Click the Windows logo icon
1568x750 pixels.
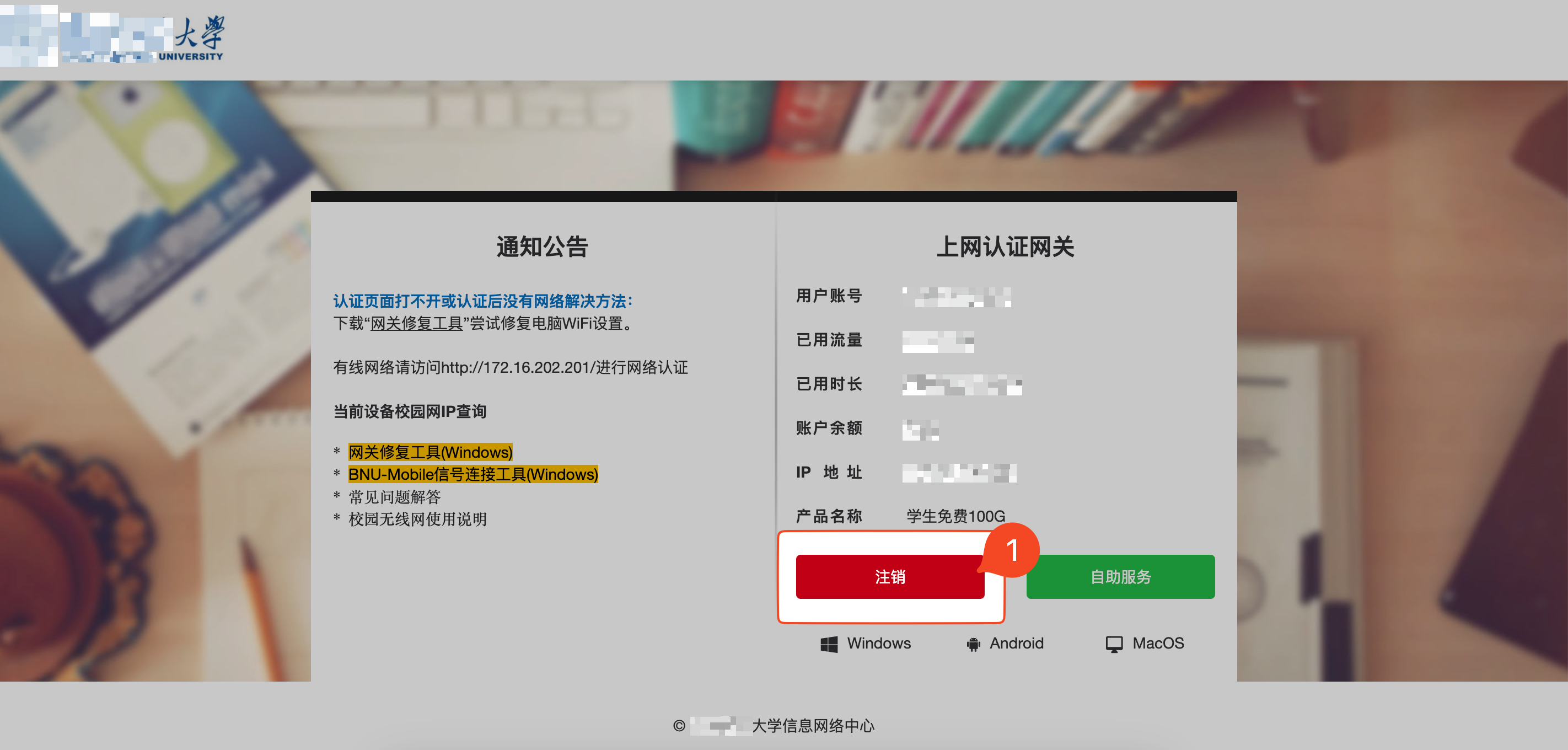click(x=829, y=644)
